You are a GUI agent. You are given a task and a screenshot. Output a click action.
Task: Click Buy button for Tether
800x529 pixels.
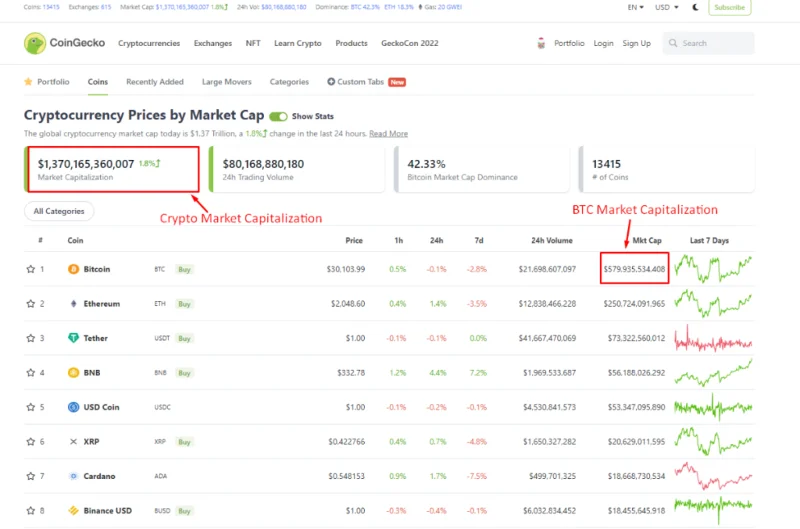pos(184,338)
